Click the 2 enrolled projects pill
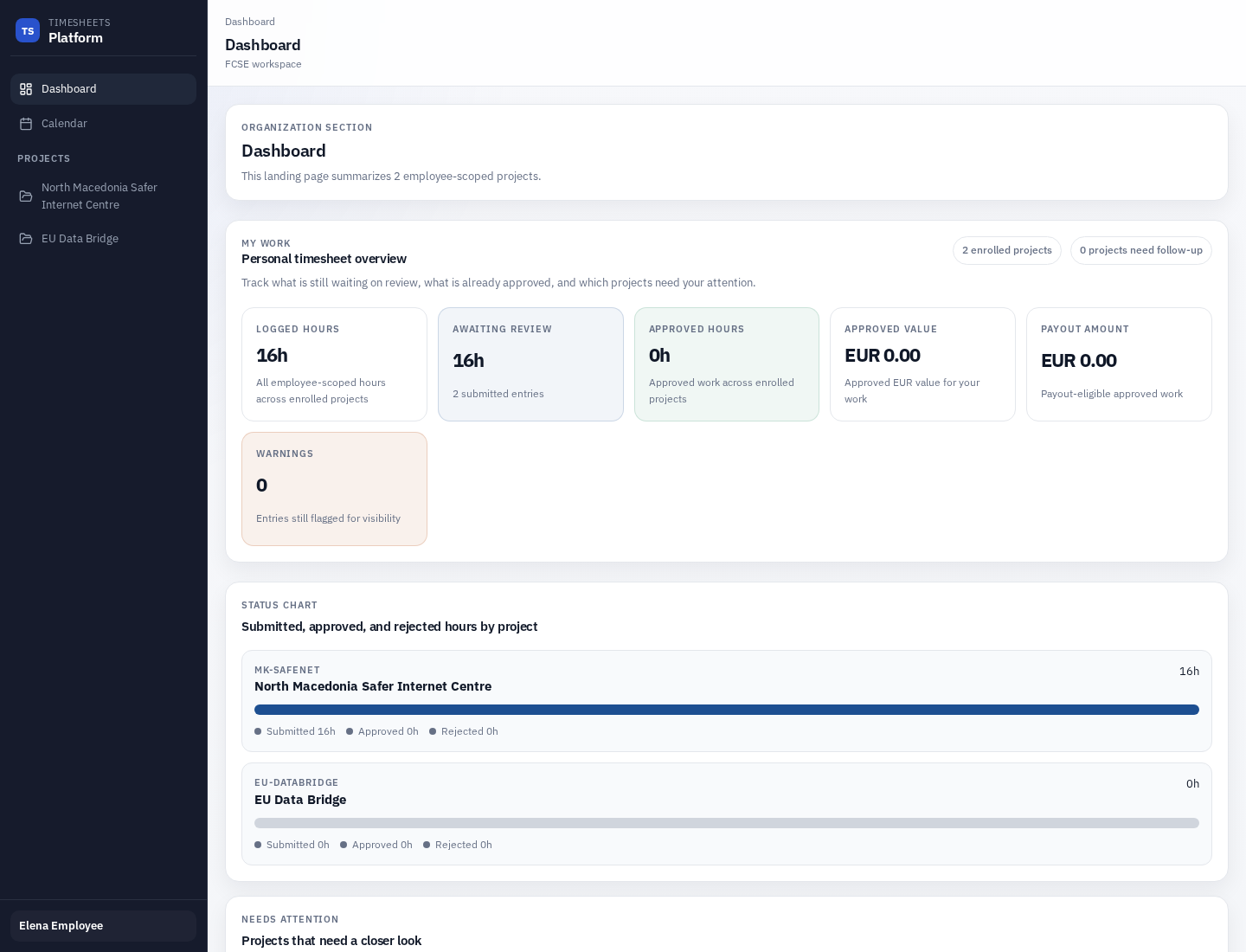The height and width of the screenshot is (952, 1246). [x=1007, y=250]
